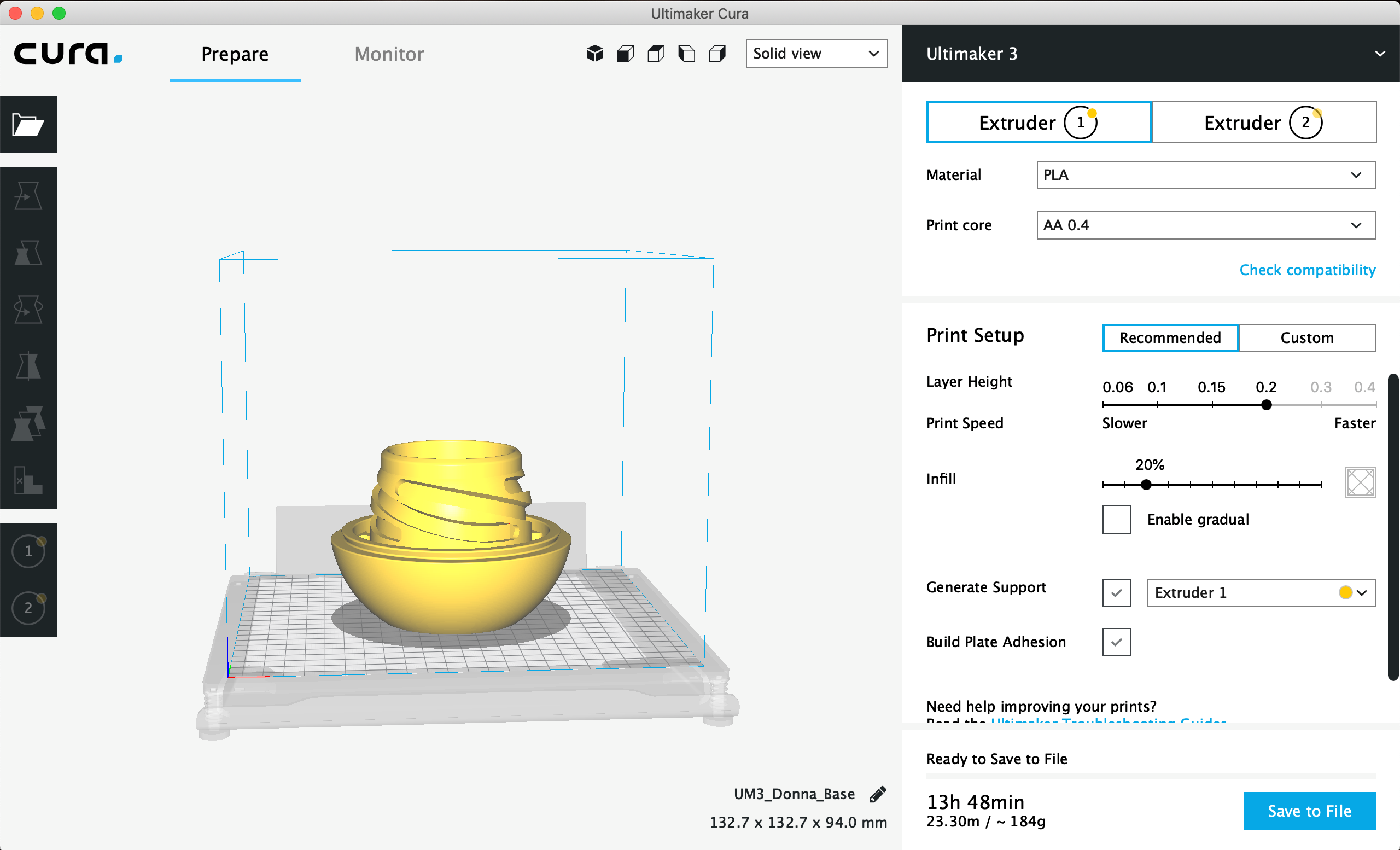Screen dimensions: 1400x850
Task: Select the Scale tool in the sidebar
Action: [28, 253]
